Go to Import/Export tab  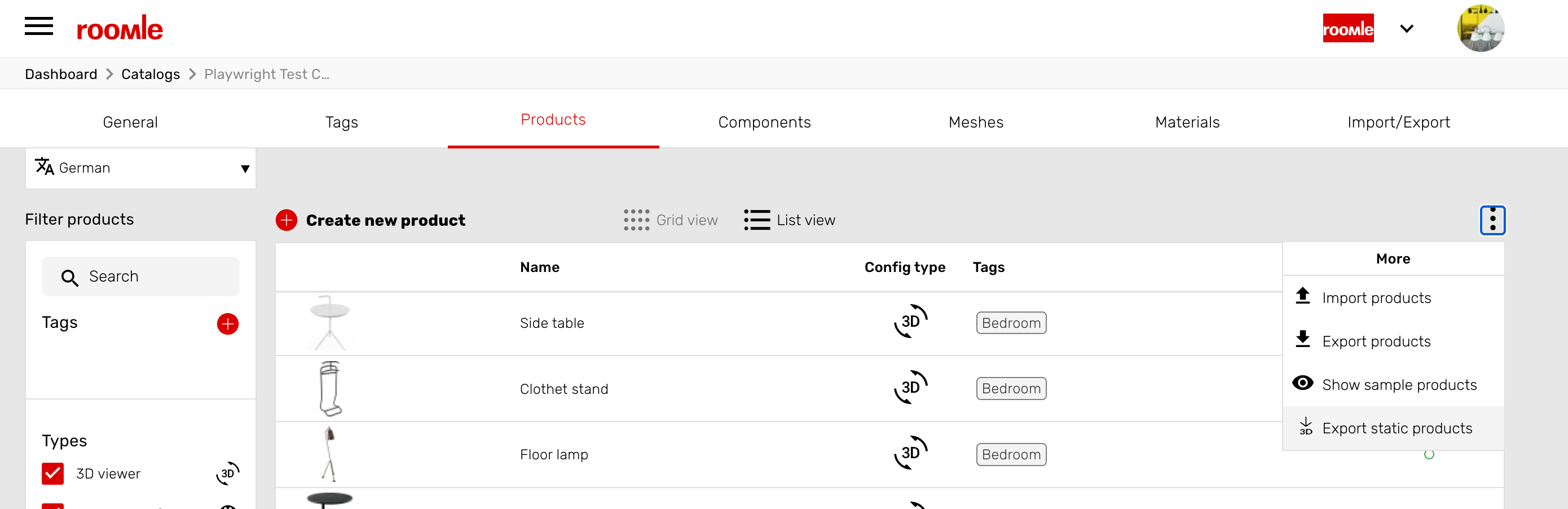pos(1398,122)
